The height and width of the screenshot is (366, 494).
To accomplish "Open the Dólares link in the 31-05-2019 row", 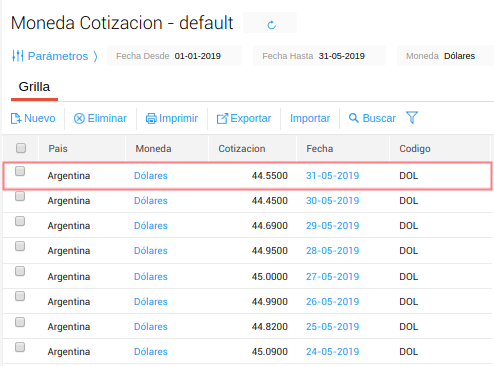I will pyautogui.click(x=151, y=176).
